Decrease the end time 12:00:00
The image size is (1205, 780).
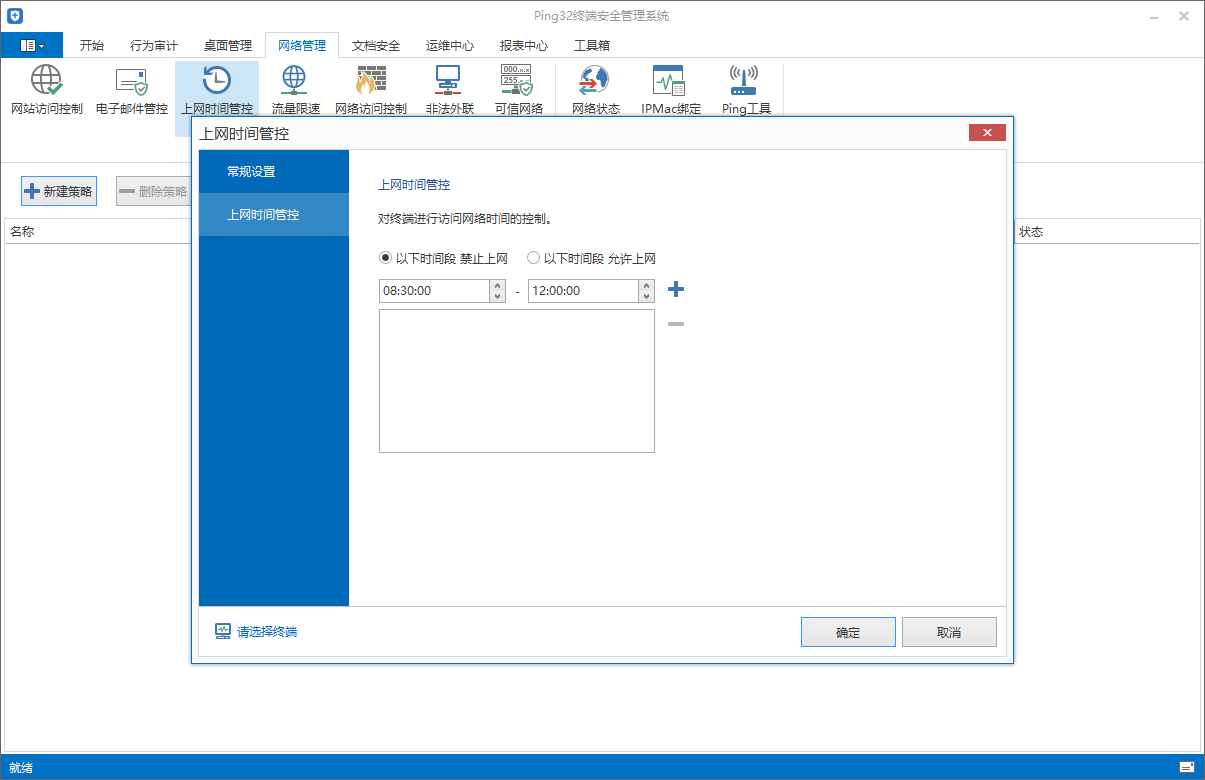[647, 296]
